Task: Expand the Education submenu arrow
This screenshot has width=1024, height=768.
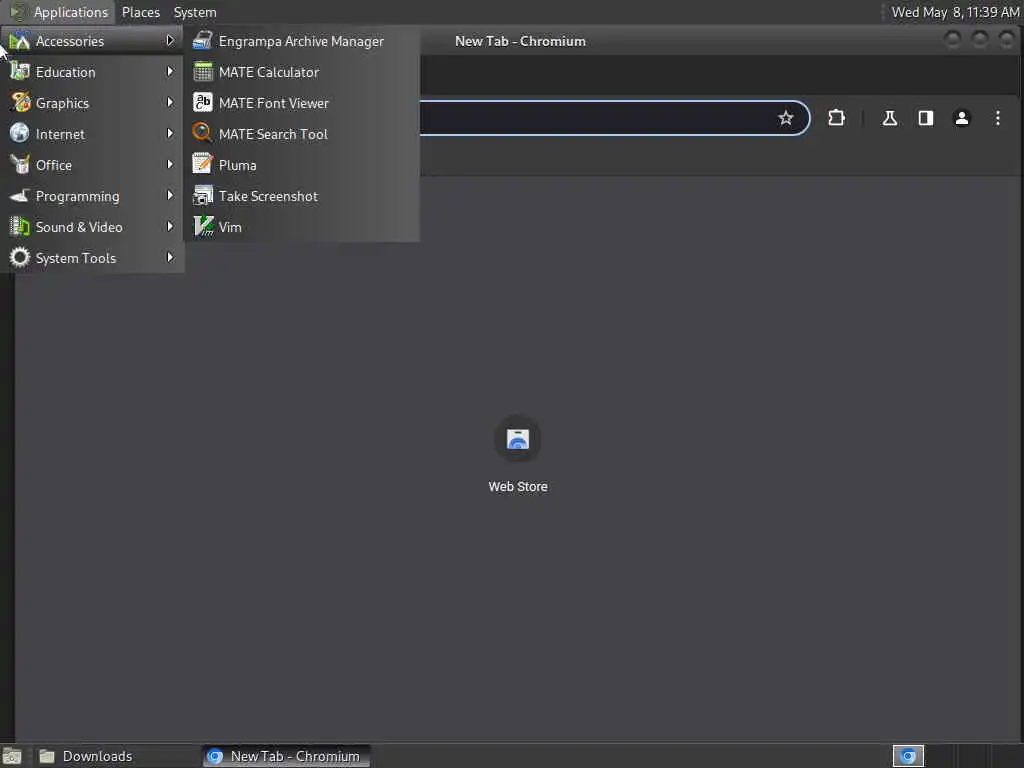Action: pos(170,71)
